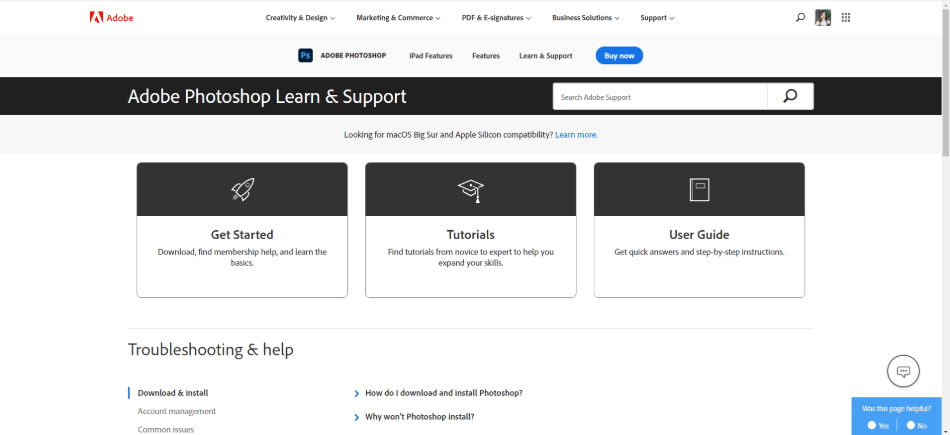
Task: Click the book icon on User Guide card
Action: (699, 190)
